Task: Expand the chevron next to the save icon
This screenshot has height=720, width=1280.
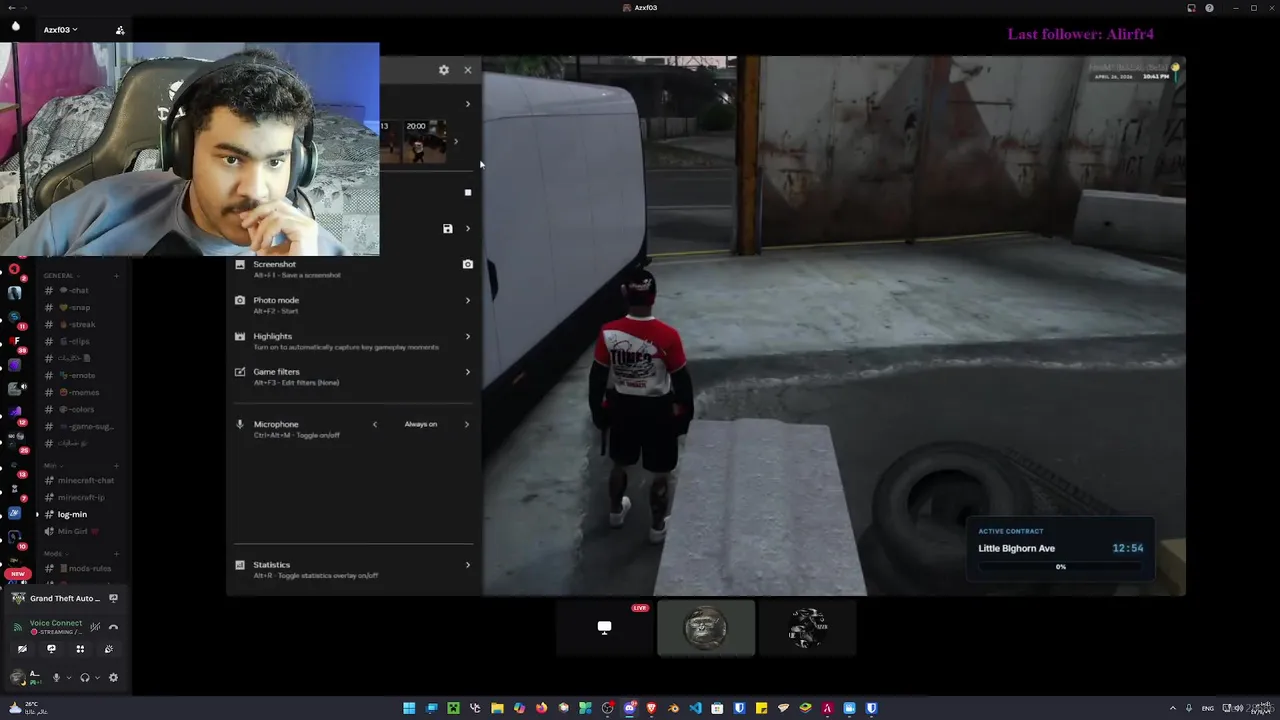Action: (468, 229)
